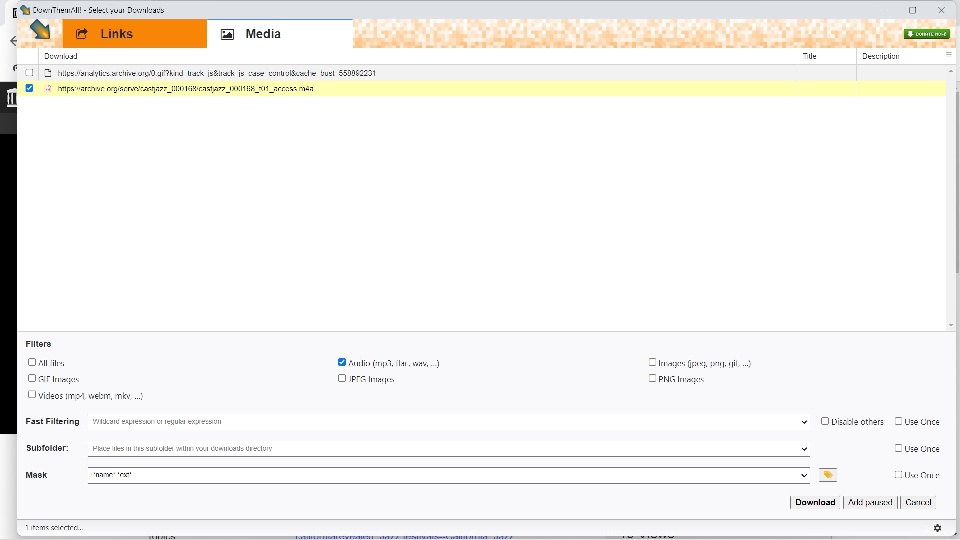This screenshot has width=960, height=540.
Task: Expand the Subfolder dropdown arrow
Action: [x=805, y=449]
